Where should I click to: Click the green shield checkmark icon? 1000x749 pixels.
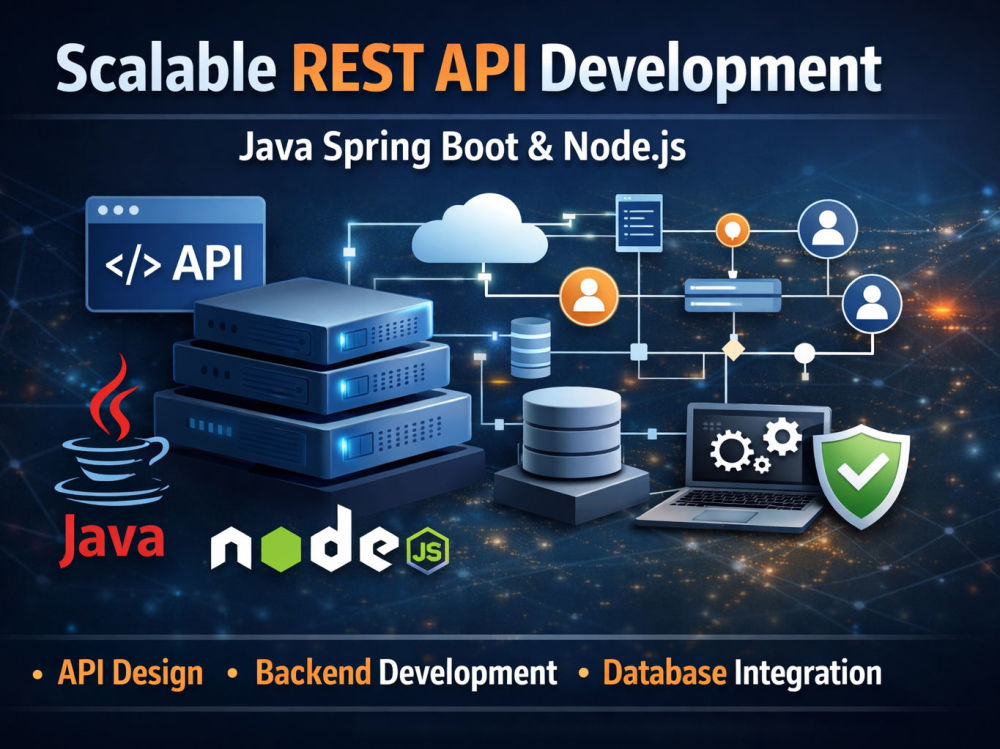862,476
